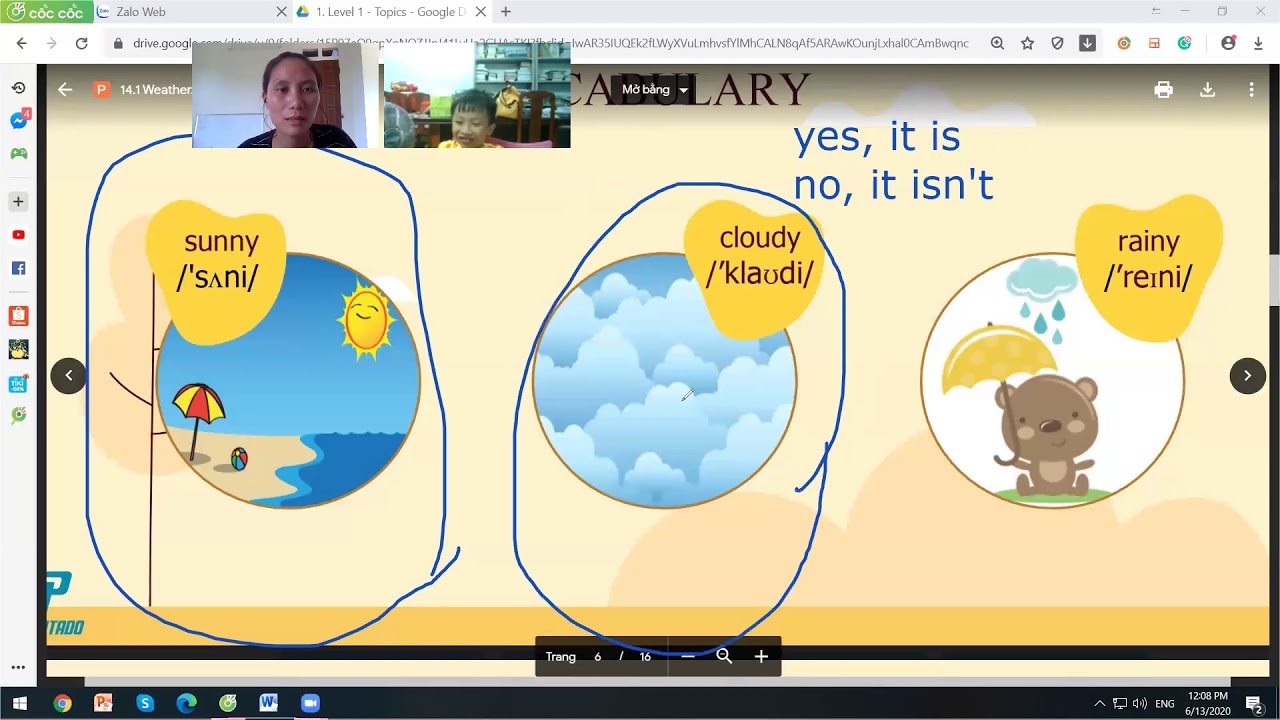
Task: Reload the current page
Action: [82, 44]
